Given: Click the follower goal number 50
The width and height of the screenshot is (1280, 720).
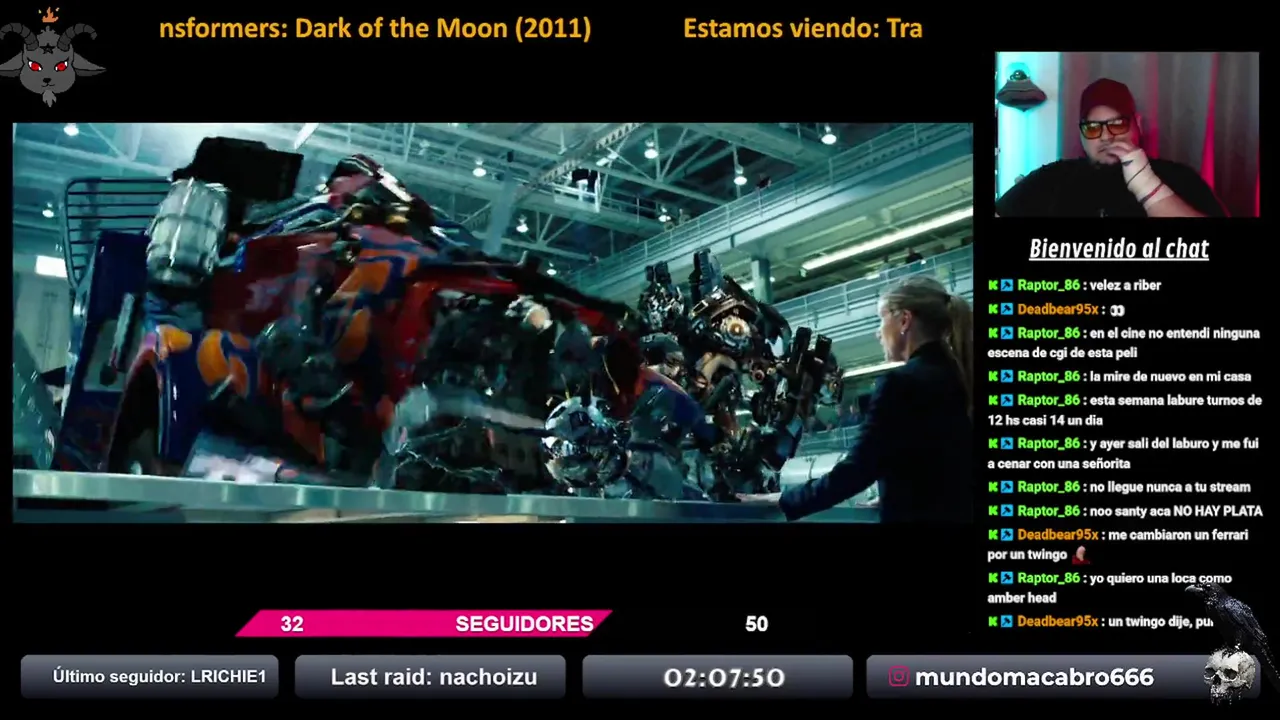Looking at the screenshot, I should (756, 624).
